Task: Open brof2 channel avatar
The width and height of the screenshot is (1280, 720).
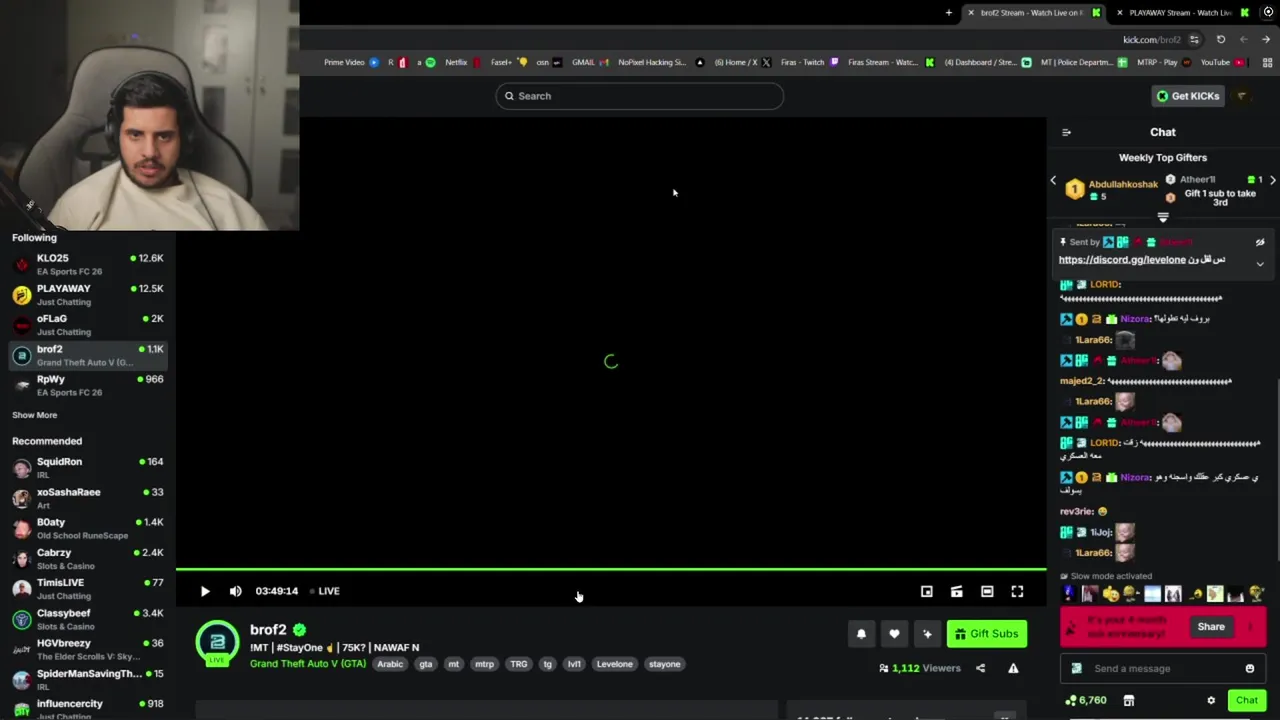Action: [x=217, y=642]
